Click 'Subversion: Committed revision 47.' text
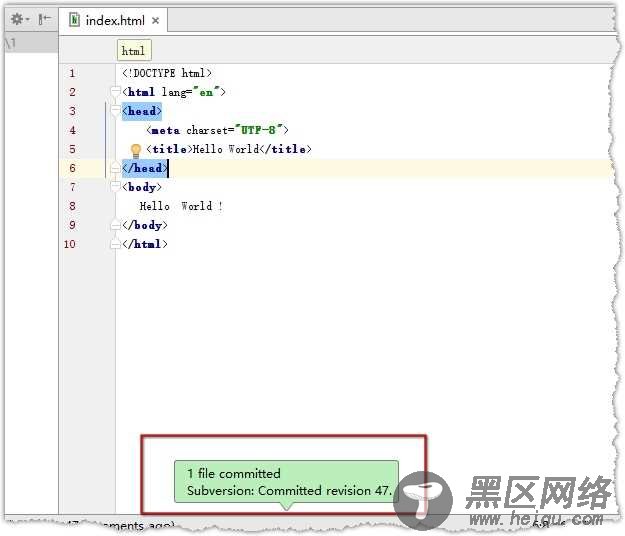Viewport: 625px width, 536px height. pos(290,490)
